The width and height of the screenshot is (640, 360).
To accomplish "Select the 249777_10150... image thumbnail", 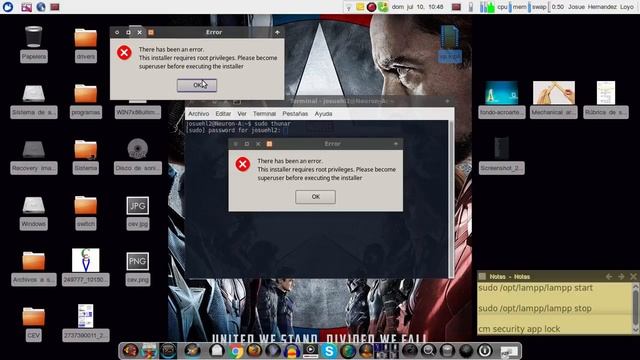I will pyautogui.click(x=86, y=260).
